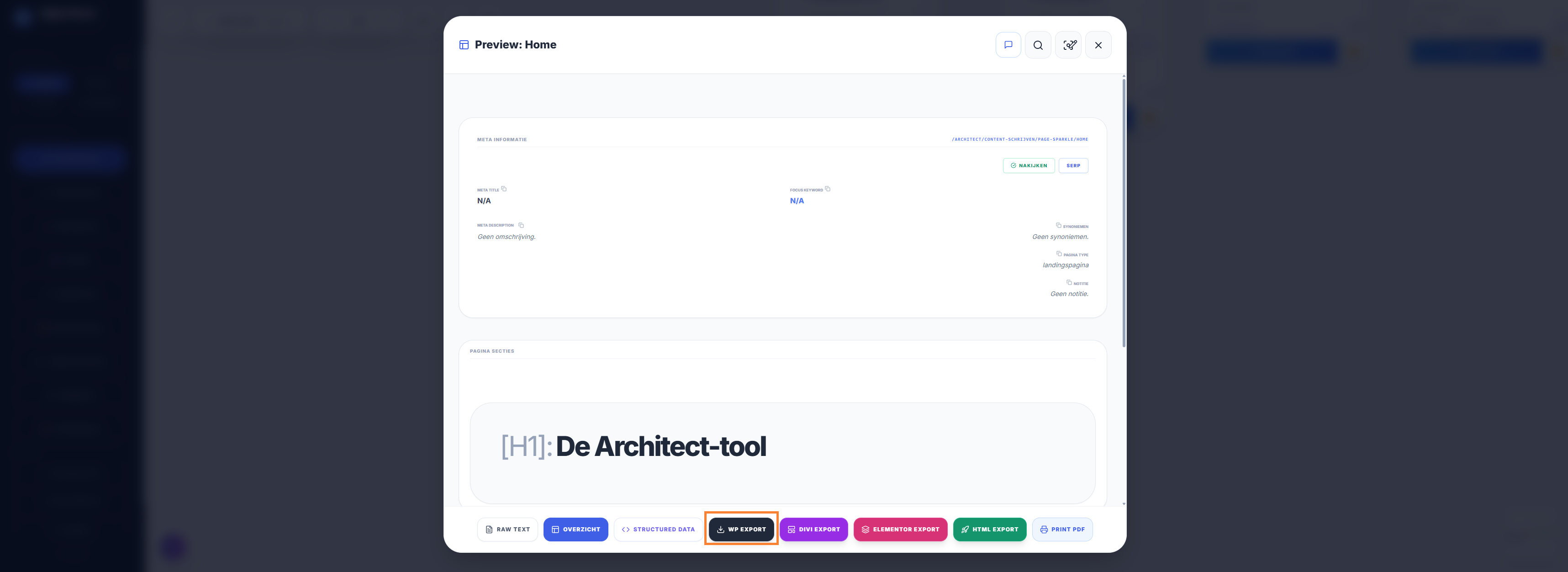1568x572 pixels.
Task: Copy the Meta Title value
Action: 504,189
